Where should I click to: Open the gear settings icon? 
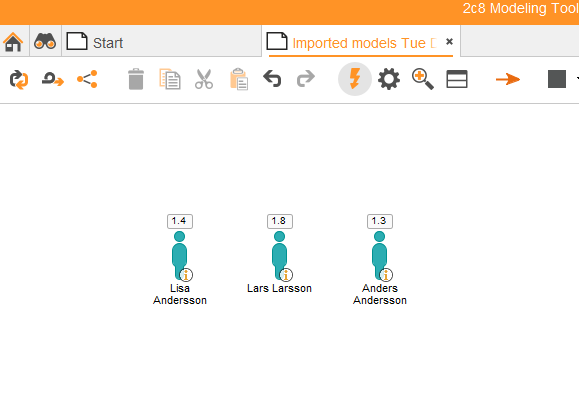coord(389,79)
